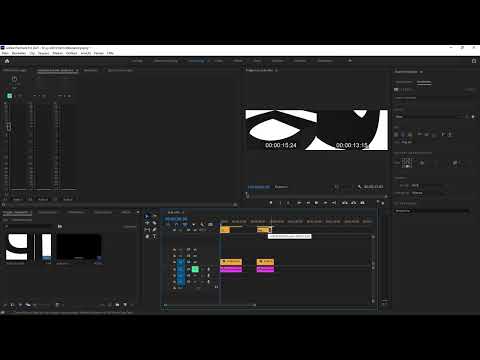The height and width of the screenshot is (360, 480).
Task: Open Timeline display settings wrench
Action: click(x=202, y=225)
